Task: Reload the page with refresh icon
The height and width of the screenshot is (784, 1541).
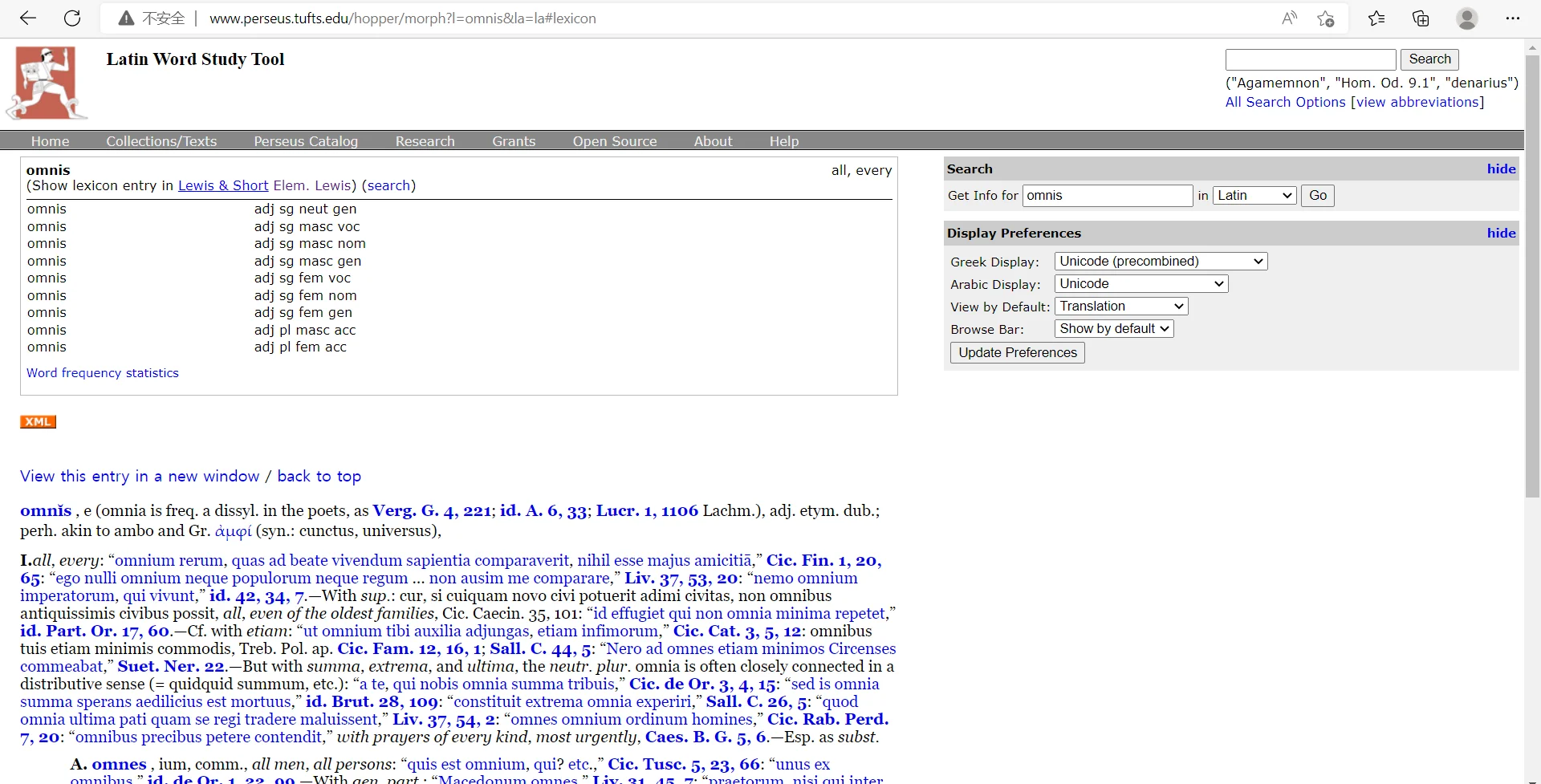Action: (72, 18)
